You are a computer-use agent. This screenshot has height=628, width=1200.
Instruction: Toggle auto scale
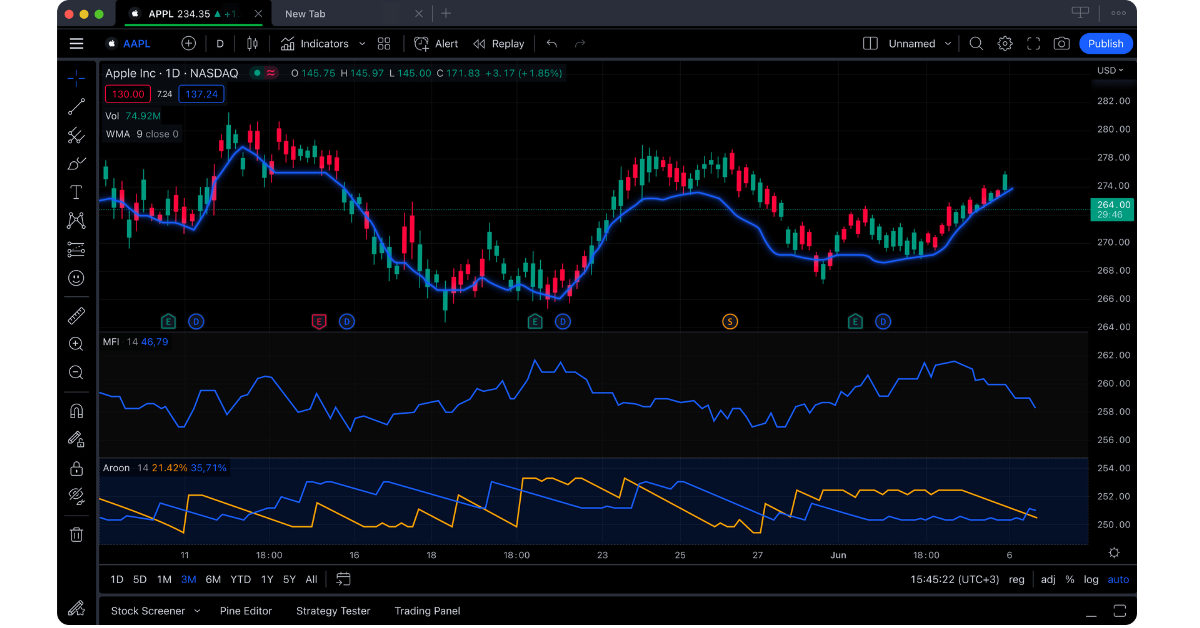pos(1118,579)
